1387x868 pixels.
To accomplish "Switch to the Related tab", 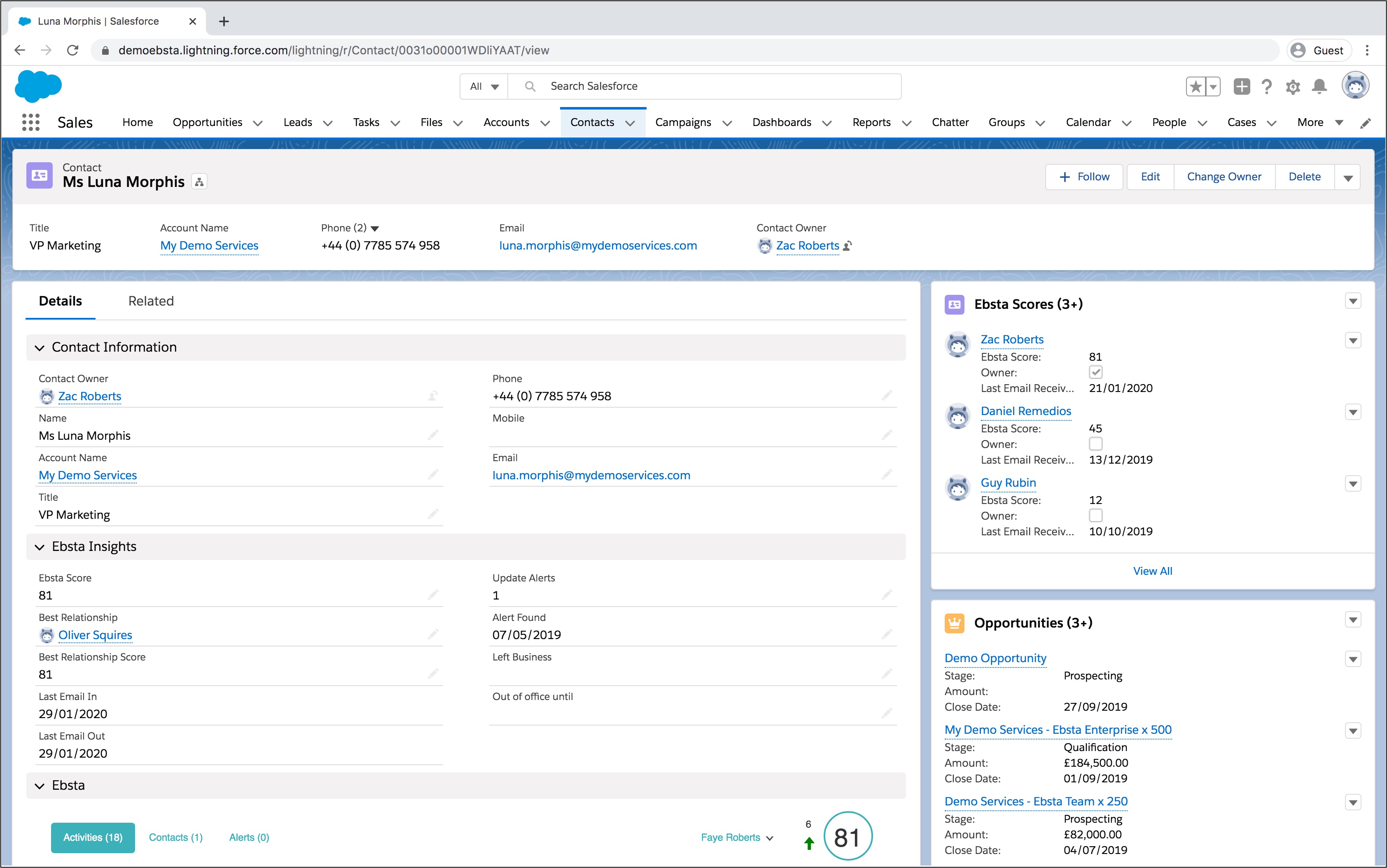I will click(151, 301).
